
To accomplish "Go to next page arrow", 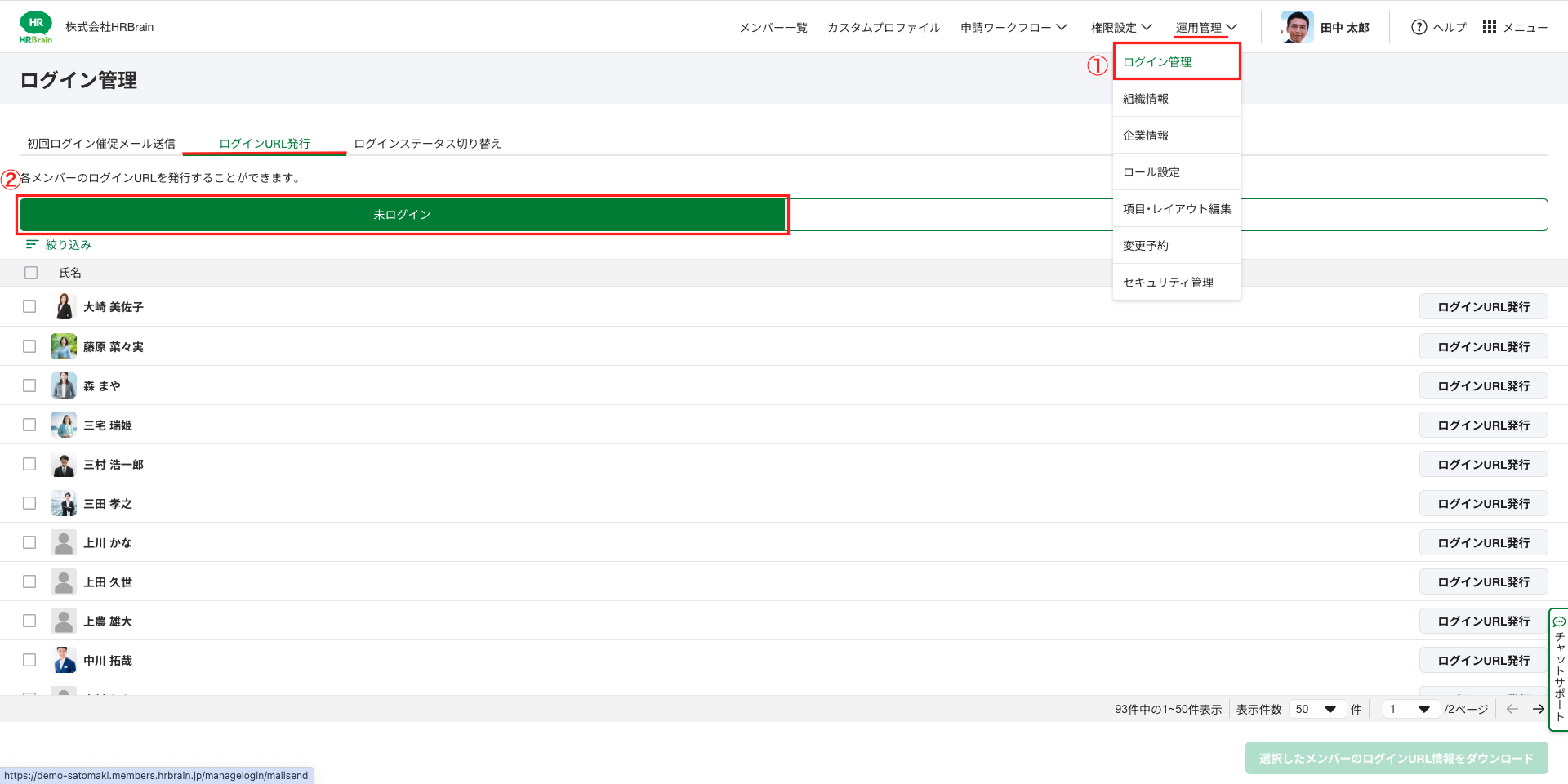I will (1539, 709).
